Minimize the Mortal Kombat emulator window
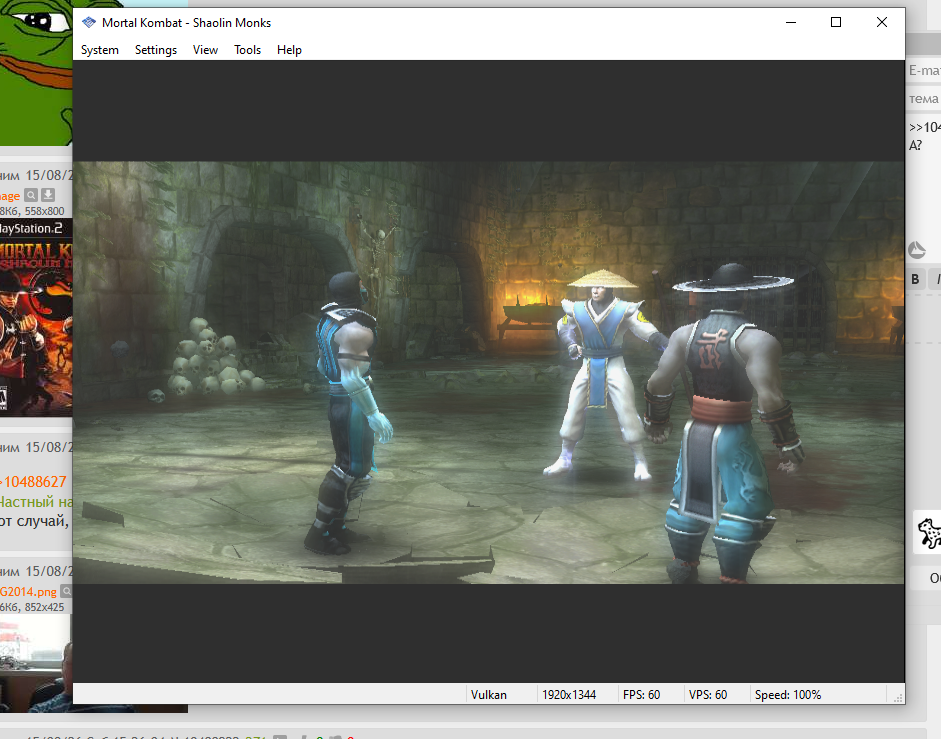This screenshot has width=941, height=739. [x=791, y=22]
